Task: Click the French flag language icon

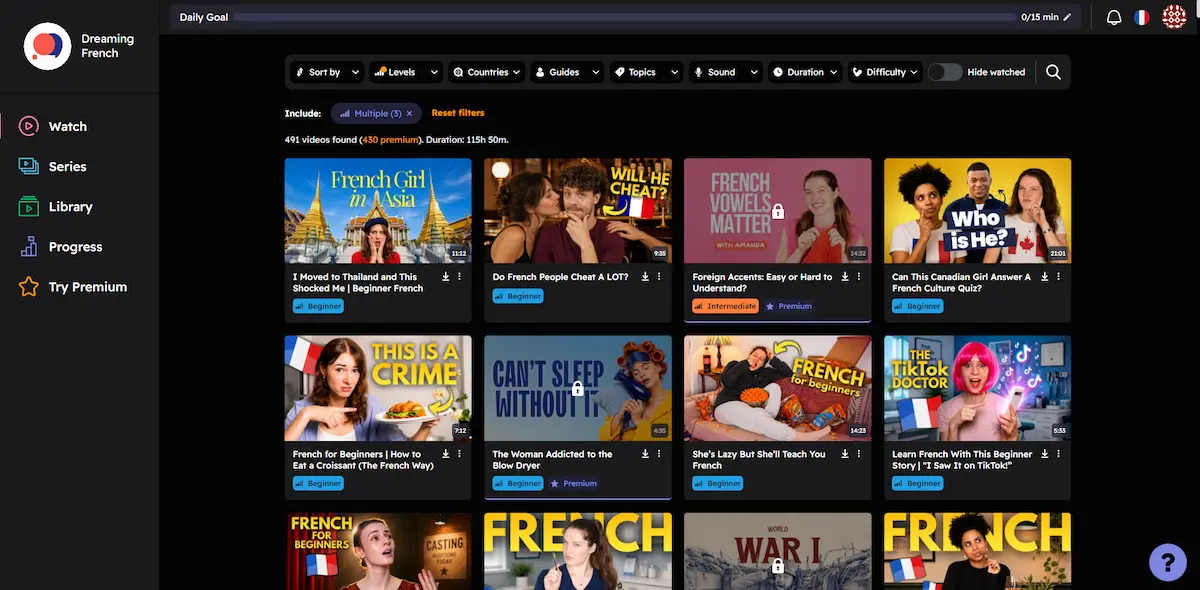Action: pos(1142,17)
